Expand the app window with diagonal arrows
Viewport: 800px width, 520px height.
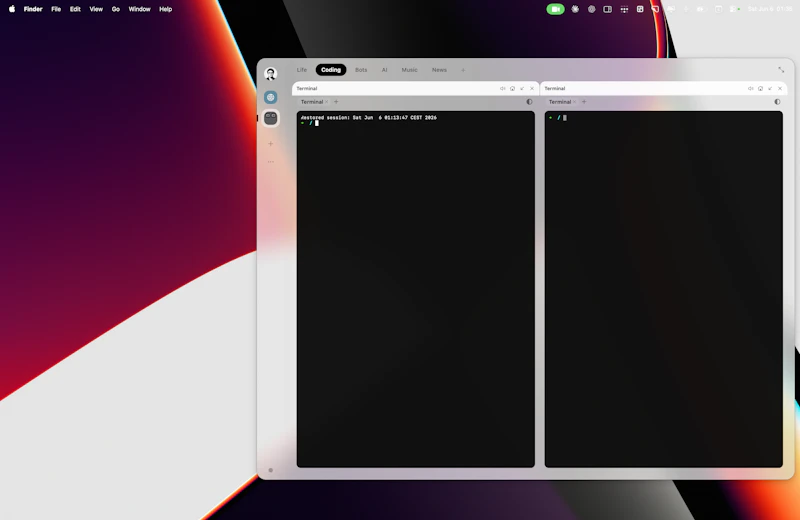point(781,69)
